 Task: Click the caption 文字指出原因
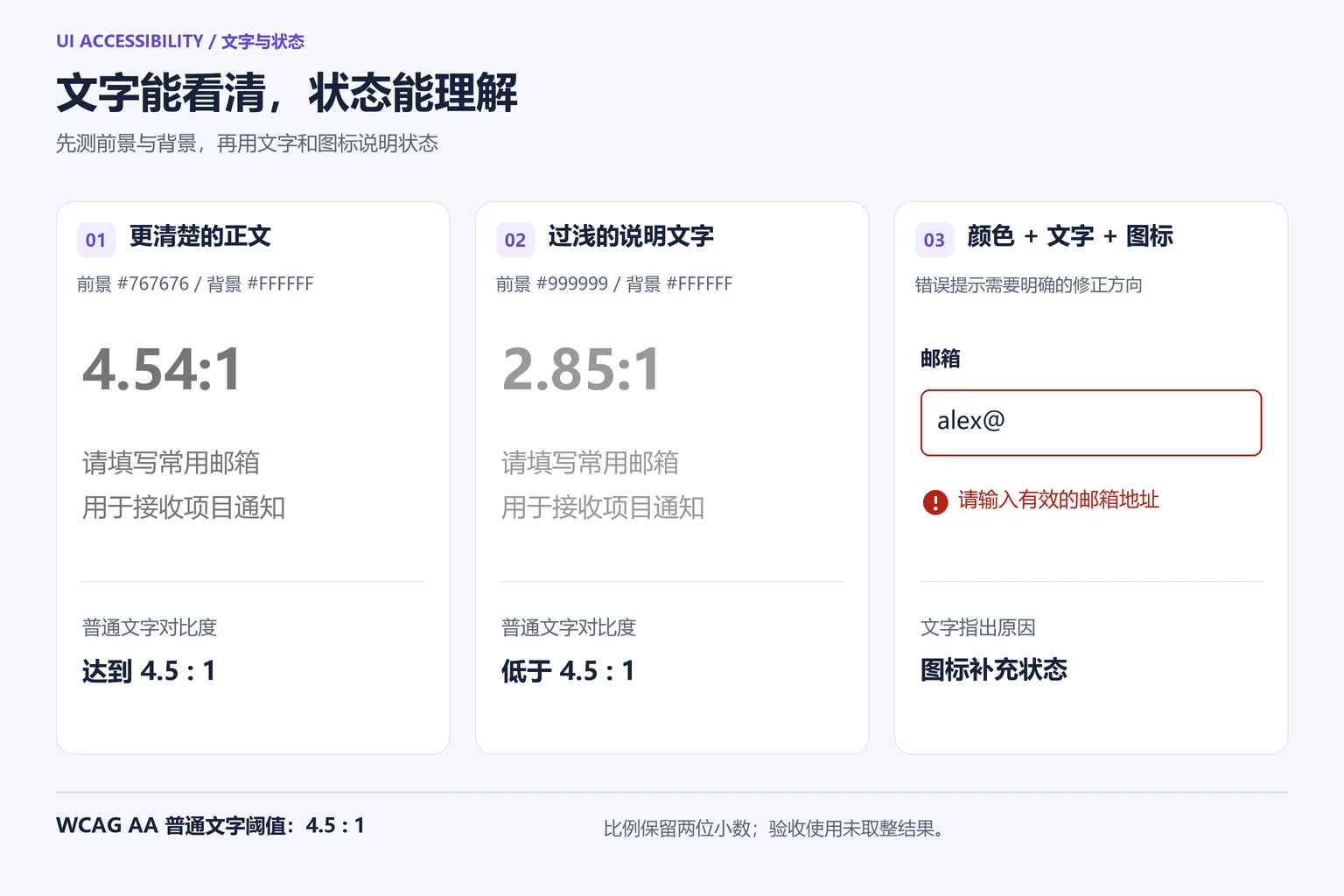click(978, 627)
